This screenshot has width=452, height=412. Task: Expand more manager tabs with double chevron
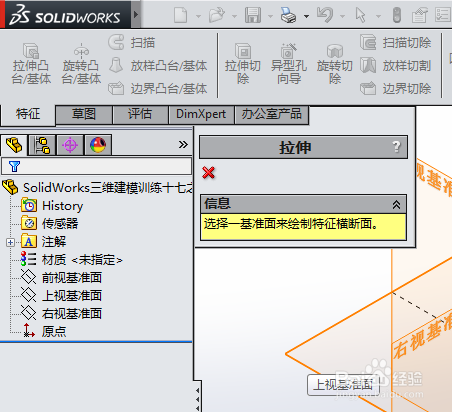pyautogui.click(x=183, y=145)
